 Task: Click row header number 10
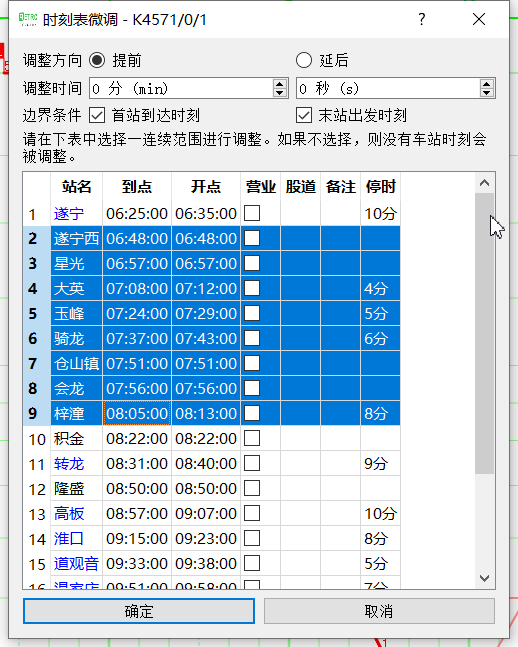coord(37,438)
